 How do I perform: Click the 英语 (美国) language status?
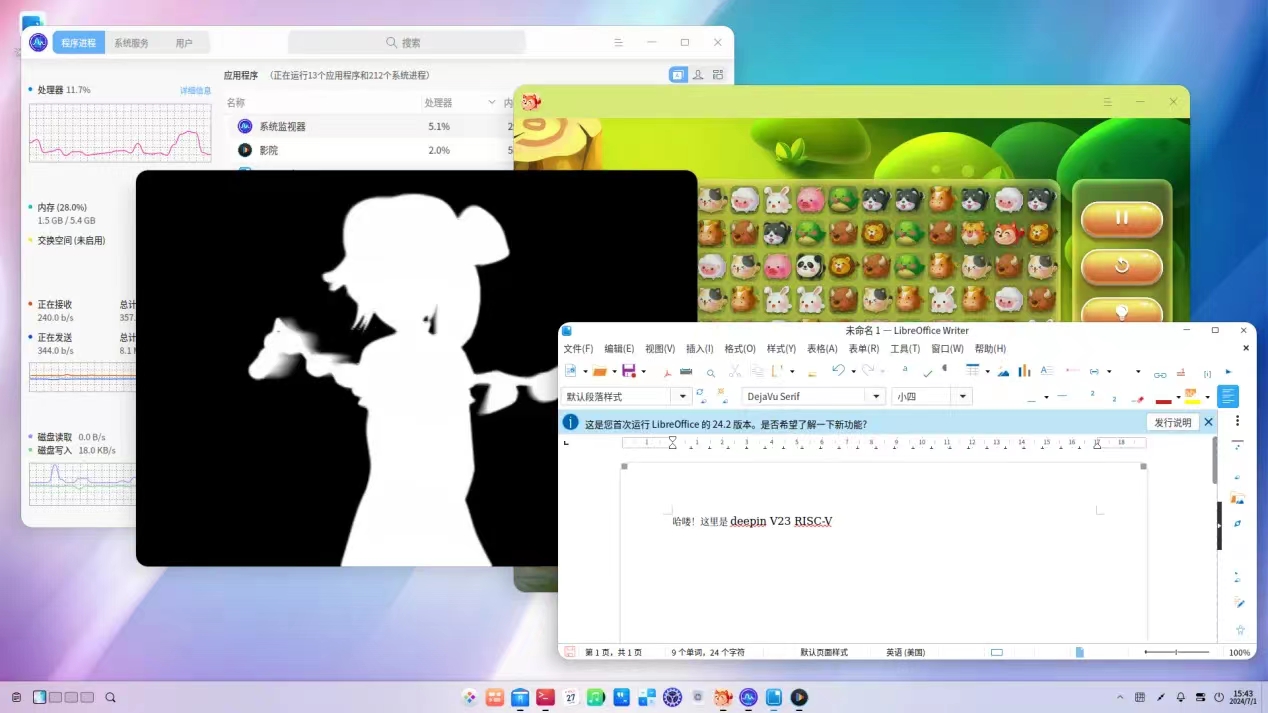point(905,652)
